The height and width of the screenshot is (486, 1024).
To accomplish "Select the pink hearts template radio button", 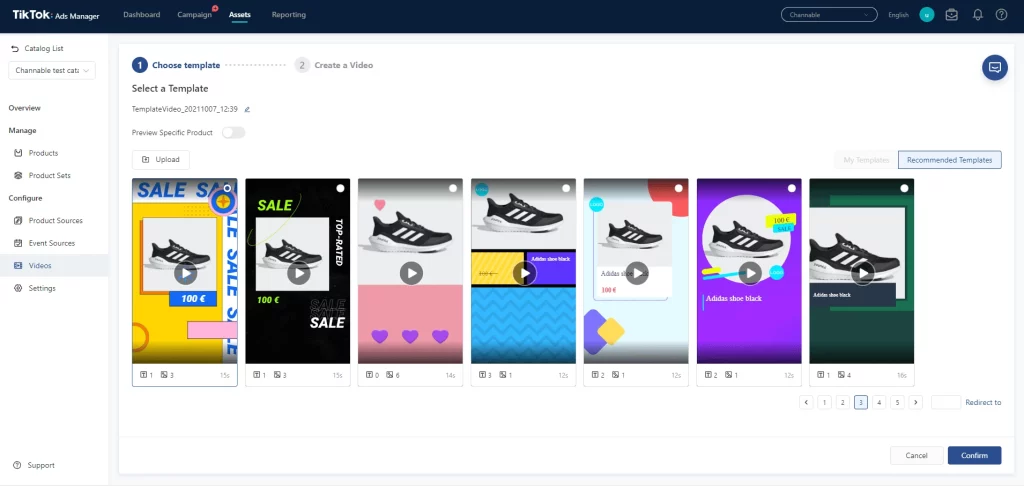I will coord(454,188).
